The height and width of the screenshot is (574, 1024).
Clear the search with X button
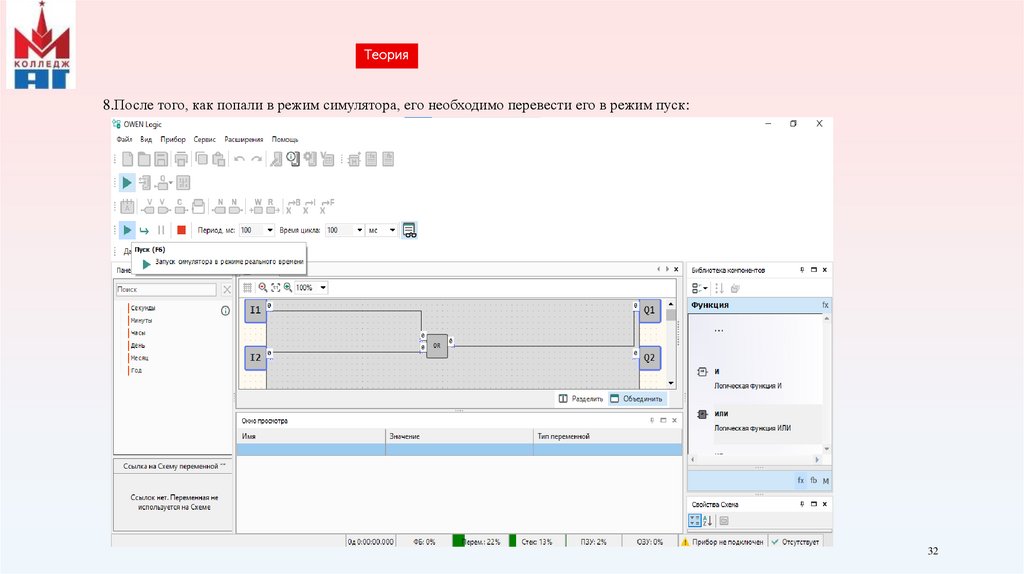[227, 289]
